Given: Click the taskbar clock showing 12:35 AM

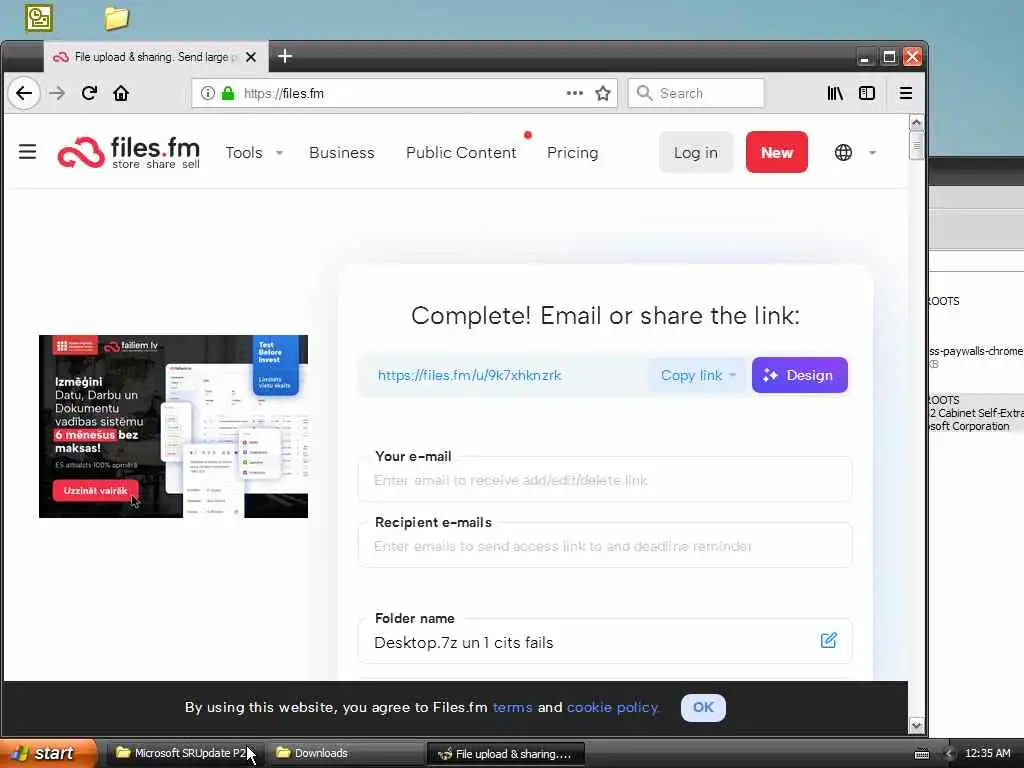Looking at the screenshot, I should tap(987, 753).
